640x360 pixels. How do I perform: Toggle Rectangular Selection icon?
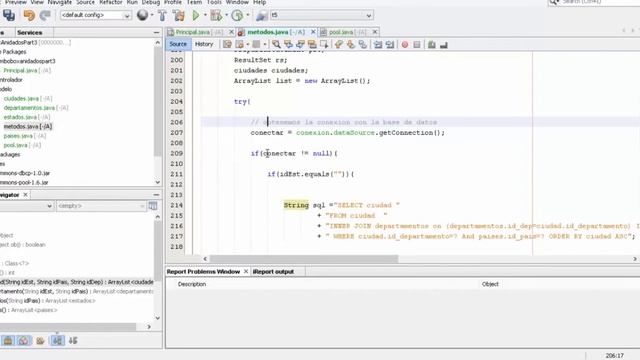pos(324,44)
